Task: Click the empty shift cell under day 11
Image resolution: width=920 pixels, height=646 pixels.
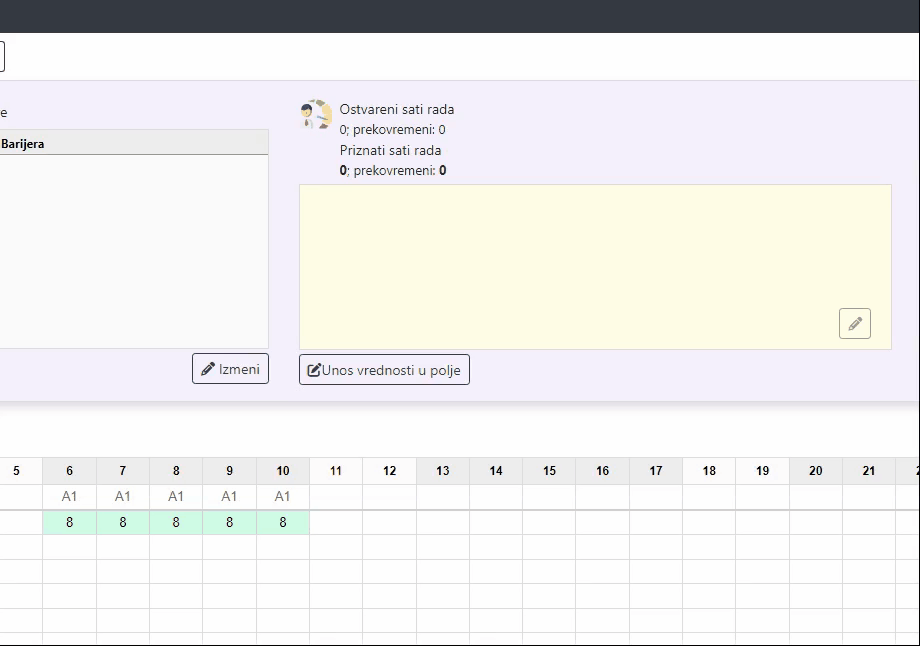Action: pos(336,496)
